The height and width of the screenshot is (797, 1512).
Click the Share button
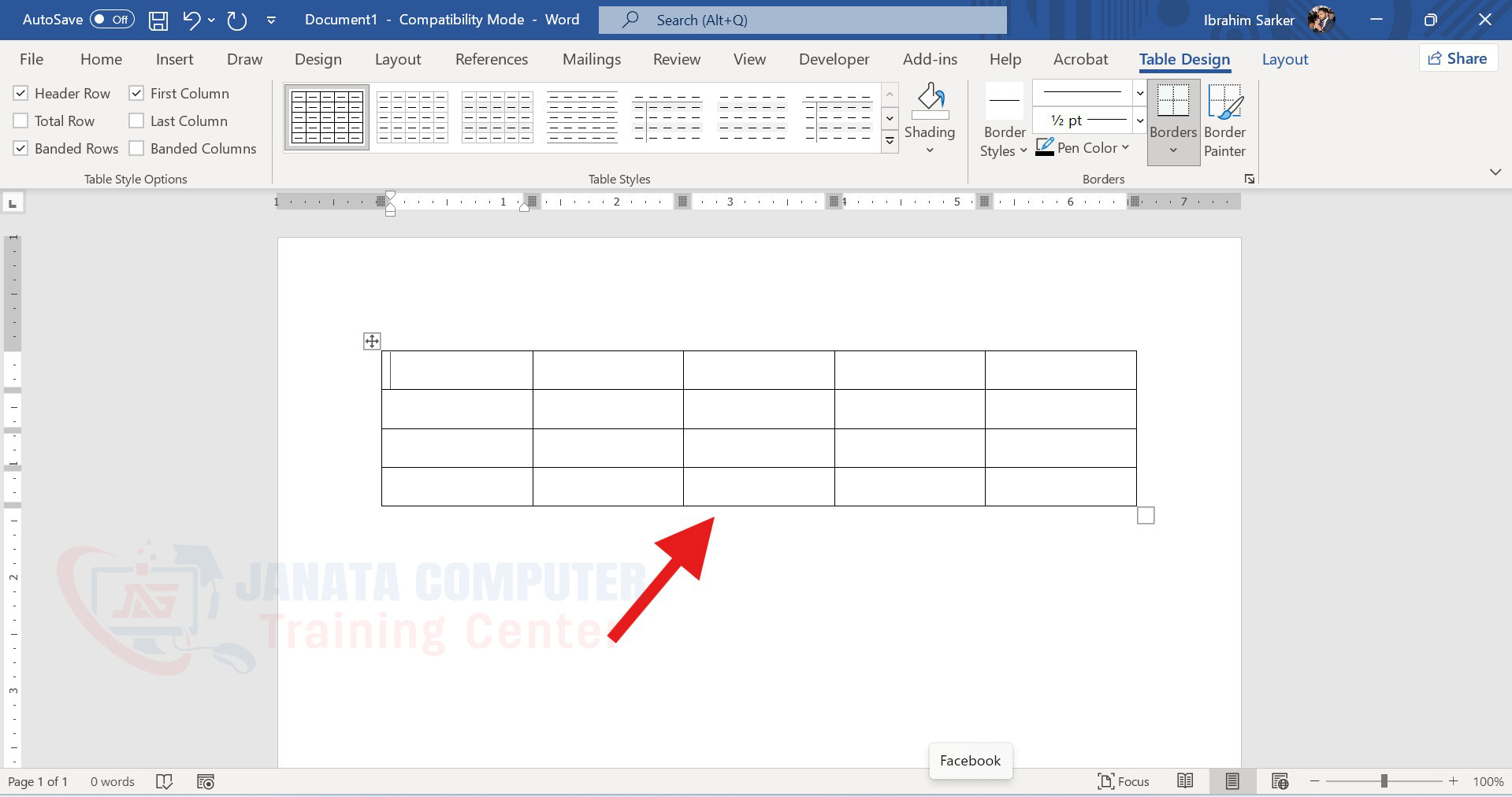point(1458,58)
